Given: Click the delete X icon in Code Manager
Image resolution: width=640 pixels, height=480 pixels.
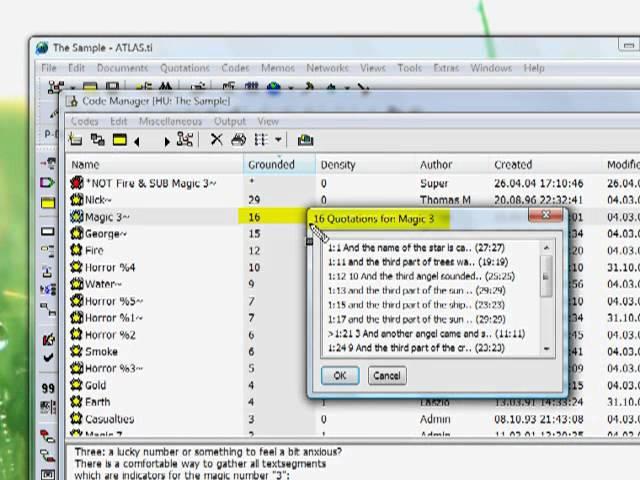Looking at the screenshot, I should (216, 140).
